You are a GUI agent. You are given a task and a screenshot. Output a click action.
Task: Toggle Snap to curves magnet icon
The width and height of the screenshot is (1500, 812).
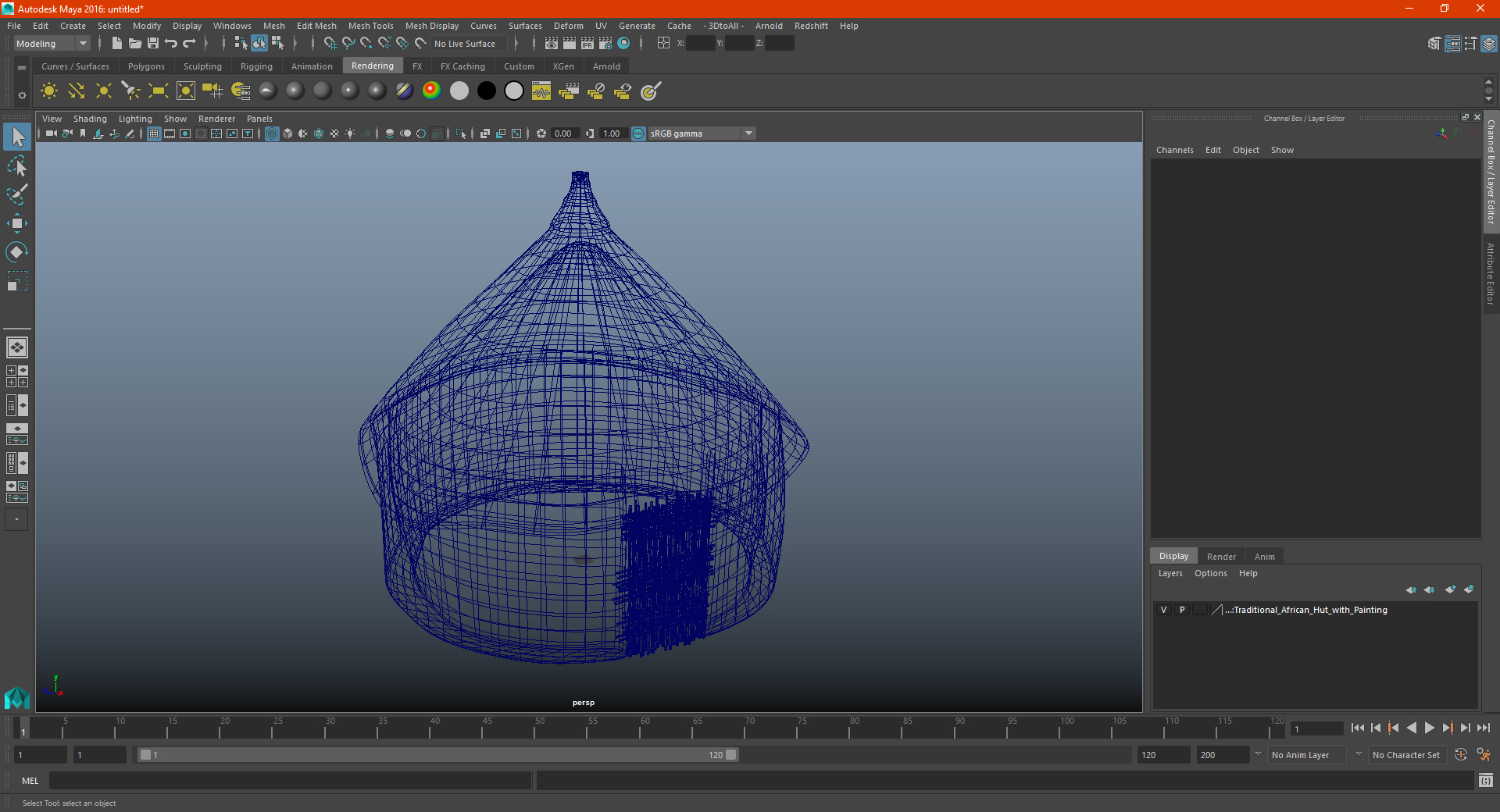[348, 44]
